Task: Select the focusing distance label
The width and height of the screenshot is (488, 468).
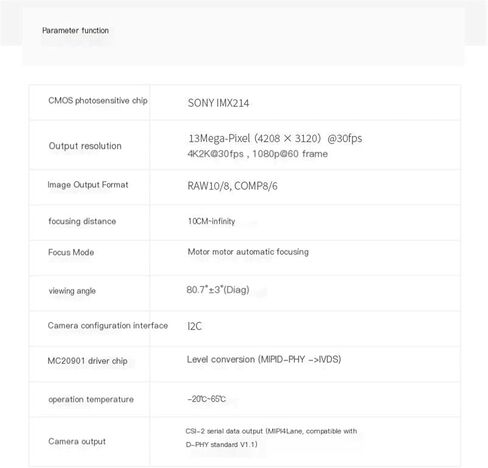Action: point(82,221)
